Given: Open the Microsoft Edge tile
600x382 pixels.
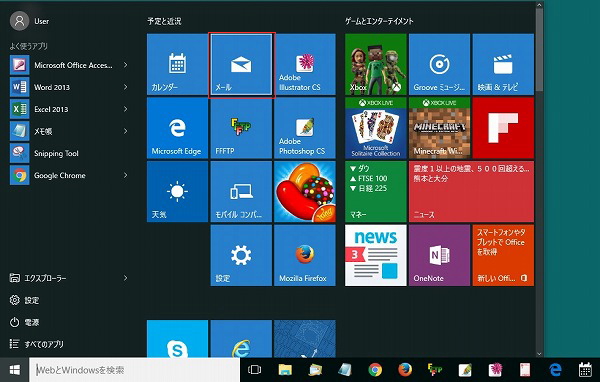Looking at the screenshot, I should click(x=177, y=128).
